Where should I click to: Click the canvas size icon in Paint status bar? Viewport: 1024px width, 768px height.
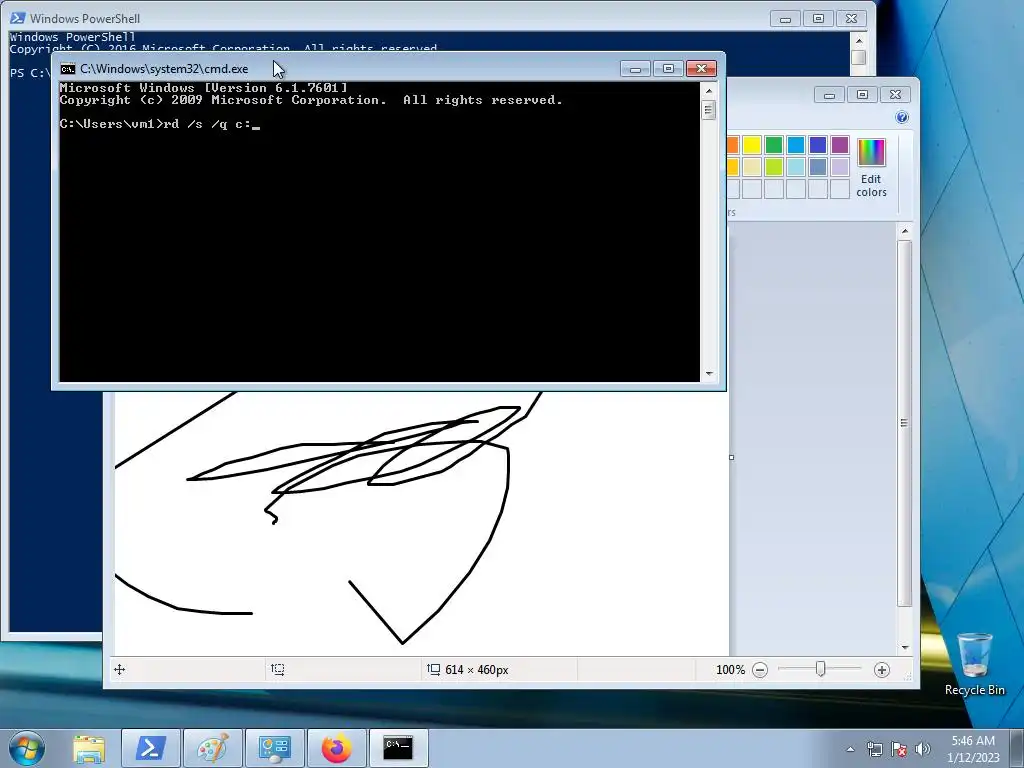[433, 669]
